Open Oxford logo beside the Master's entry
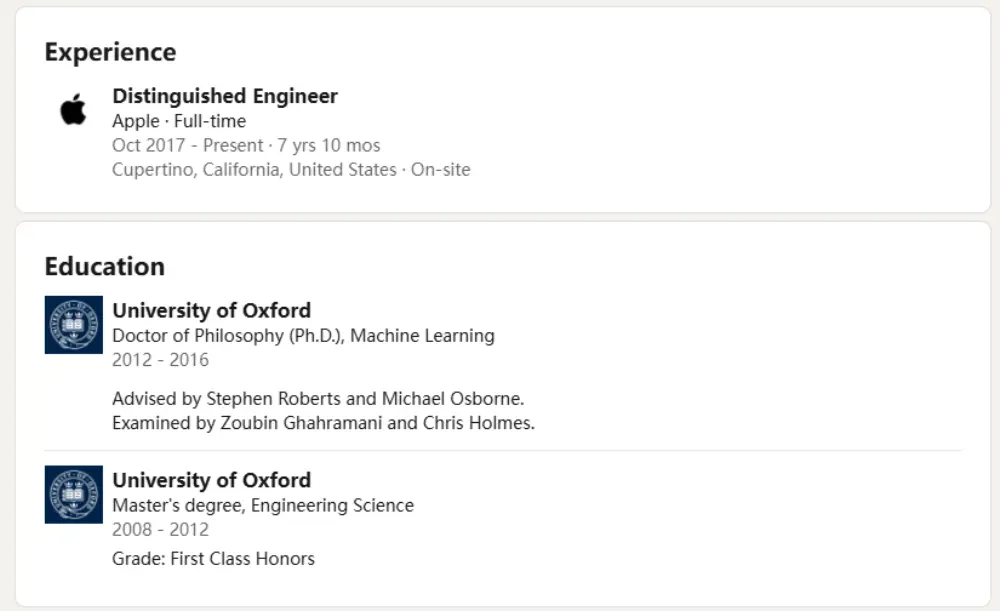Viewport: 1000px width, 611px height. 73,494
